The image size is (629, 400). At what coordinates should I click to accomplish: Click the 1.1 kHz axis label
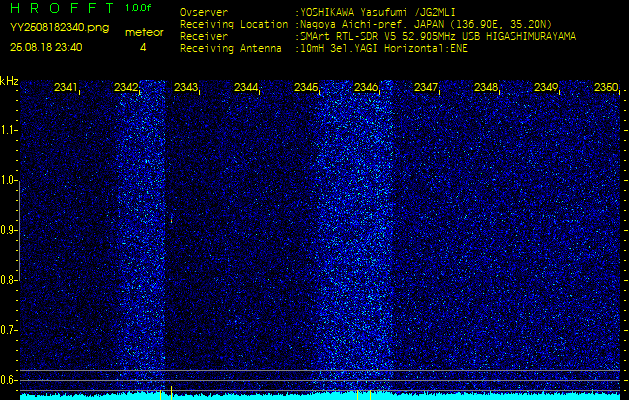(x=8, y=130)
